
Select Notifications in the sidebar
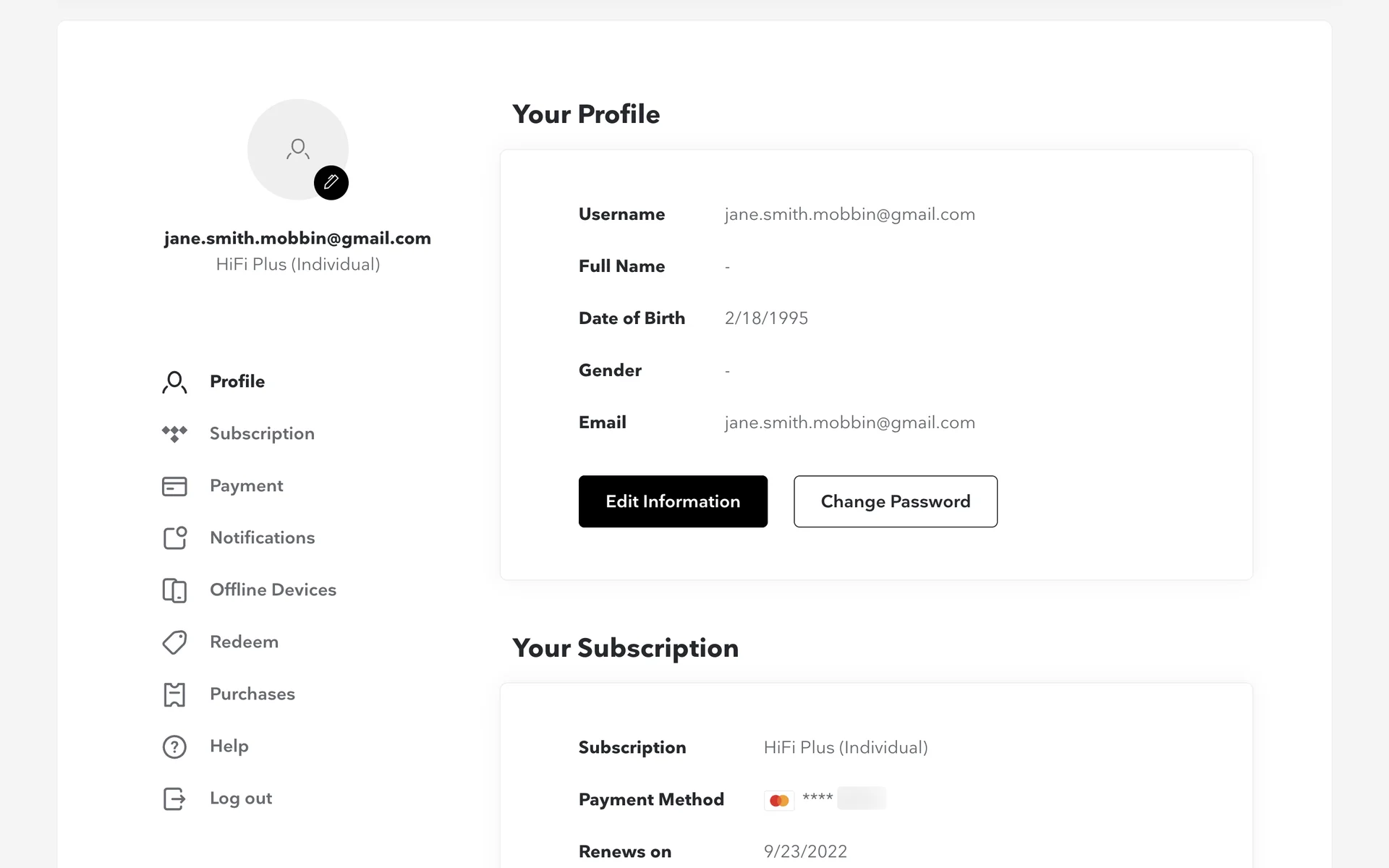262,537
